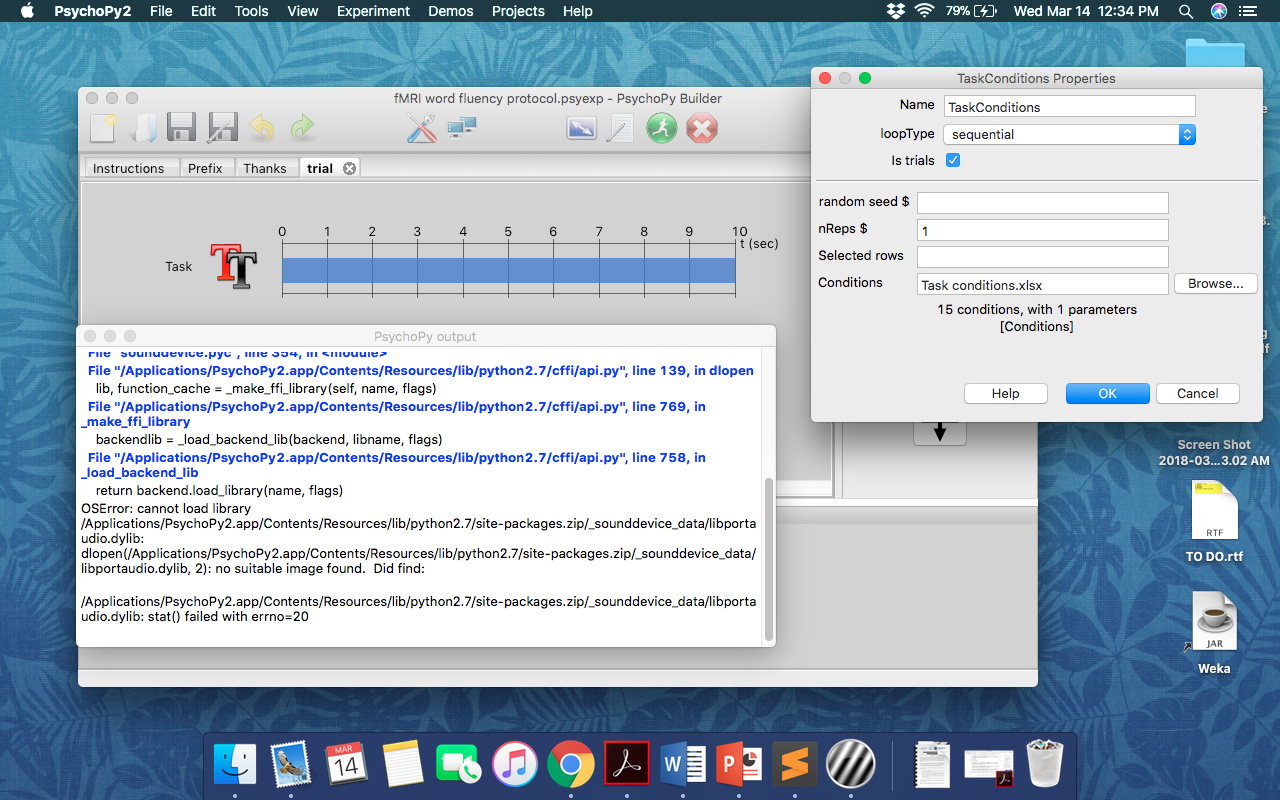Click Browse to choose conditions file
1280x800 pixels.
pyautogui.click(x=1215, y=284)
